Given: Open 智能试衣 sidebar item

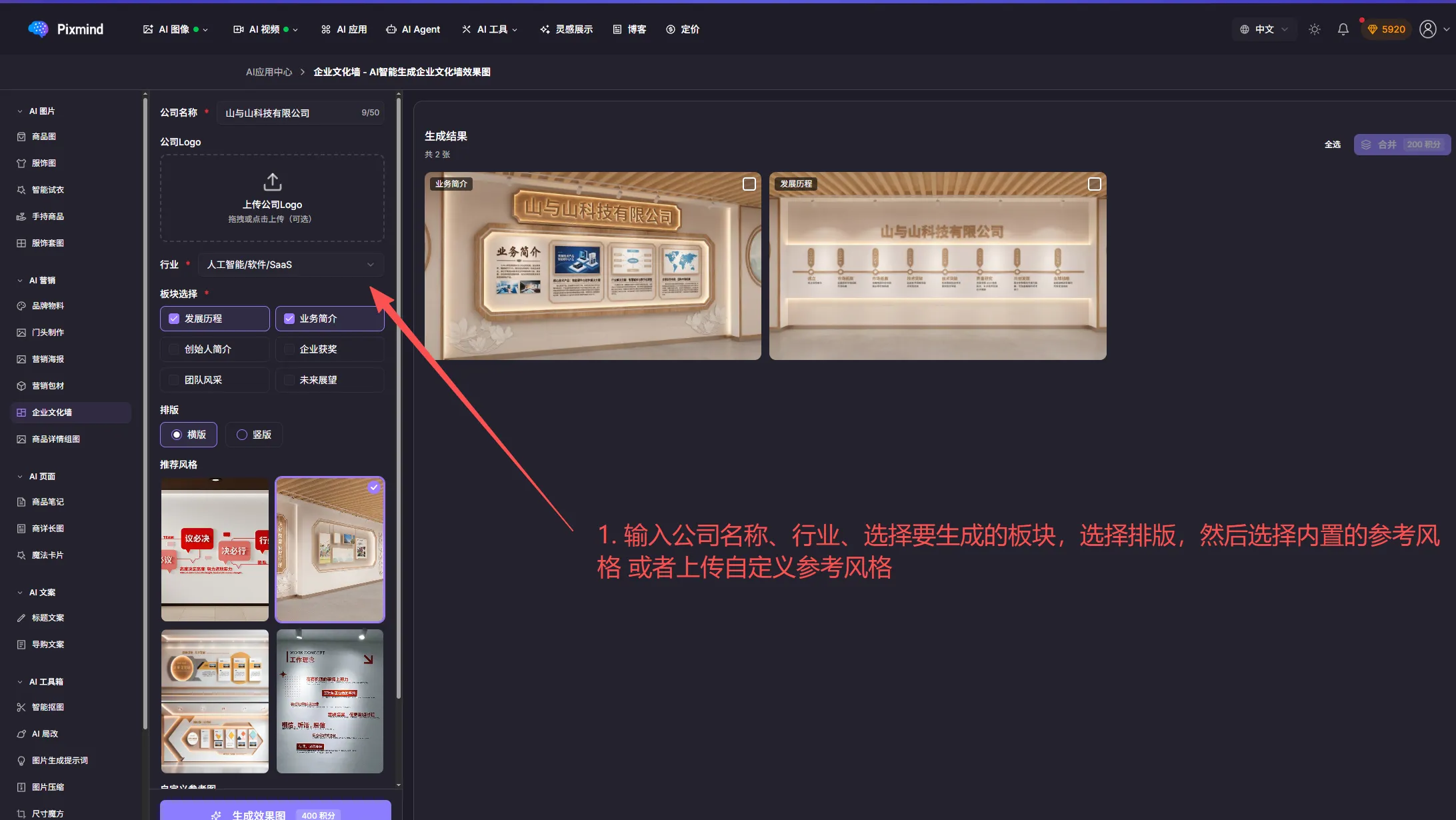Looking at the screenshot, I should click(48, 190).
